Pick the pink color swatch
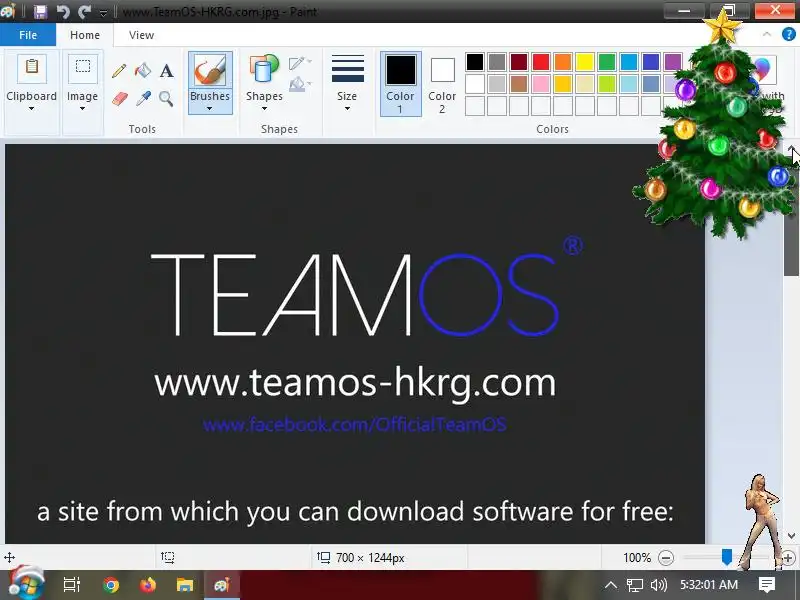Image resolution: width=800 pixels, height=600 pixels. click(x=541, y=84)
